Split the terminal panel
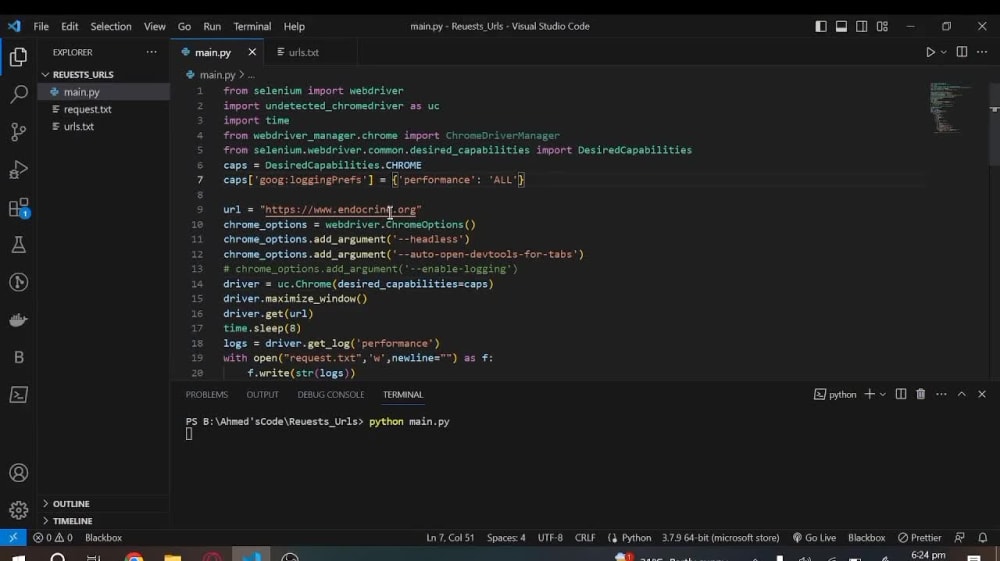This screenshot has width=1000, height=561. click(901, 395)
